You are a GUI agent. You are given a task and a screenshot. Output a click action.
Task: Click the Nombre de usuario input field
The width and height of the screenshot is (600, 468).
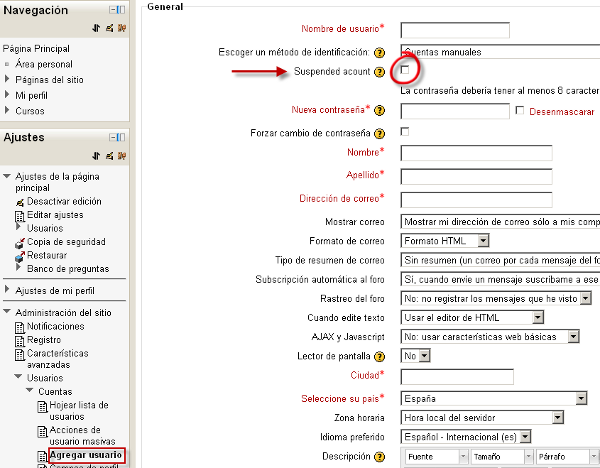click(455, 31)
